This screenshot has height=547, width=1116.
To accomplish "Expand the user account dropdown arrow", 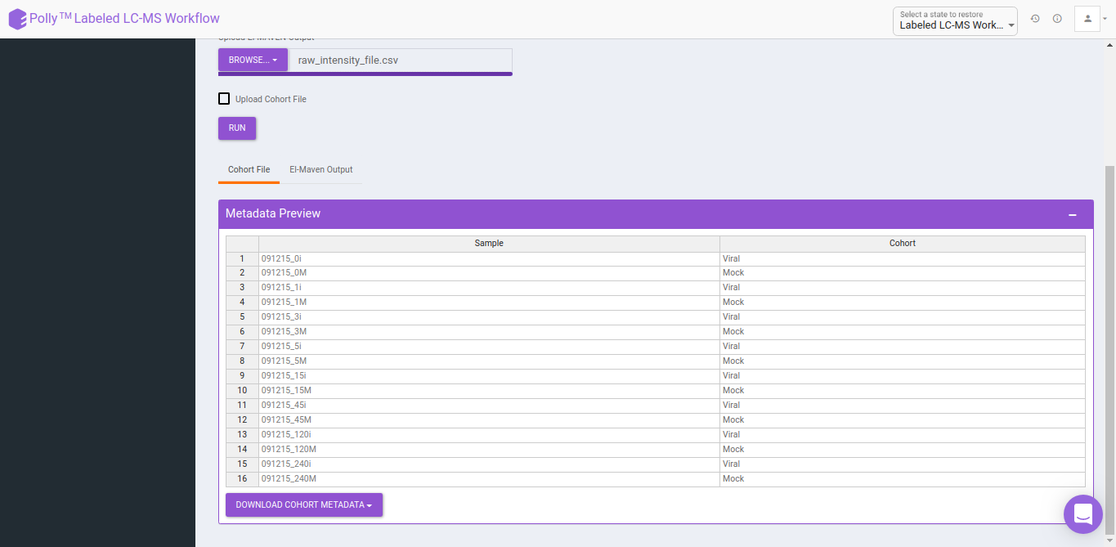I will tap(1105, 19).
